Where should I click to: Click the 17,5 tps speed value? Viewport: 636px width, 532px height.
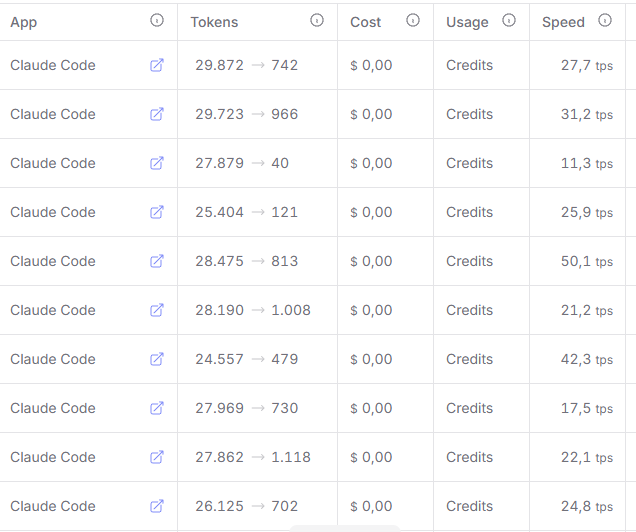click(587, 408)
